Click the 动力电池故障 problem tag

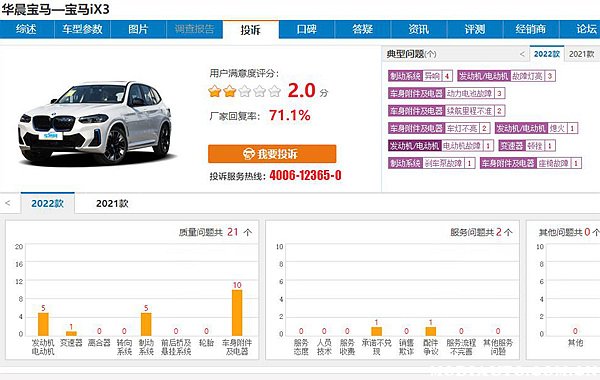pos(447,93)
